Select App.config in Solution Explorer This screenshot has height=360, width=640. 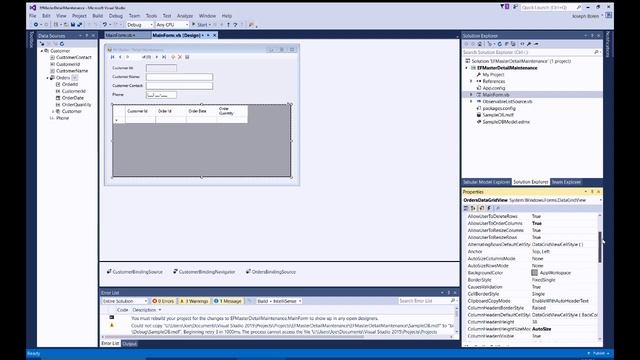click(x=493, y=88)
